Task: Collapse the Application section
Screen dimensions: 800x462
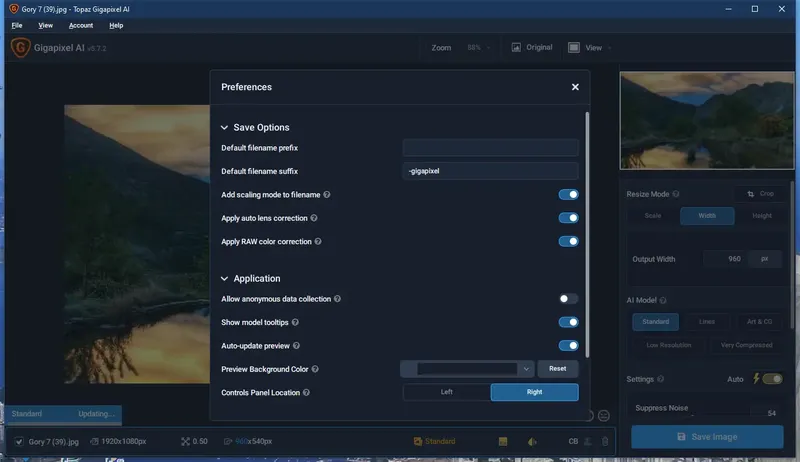Action: click(224, 278)
